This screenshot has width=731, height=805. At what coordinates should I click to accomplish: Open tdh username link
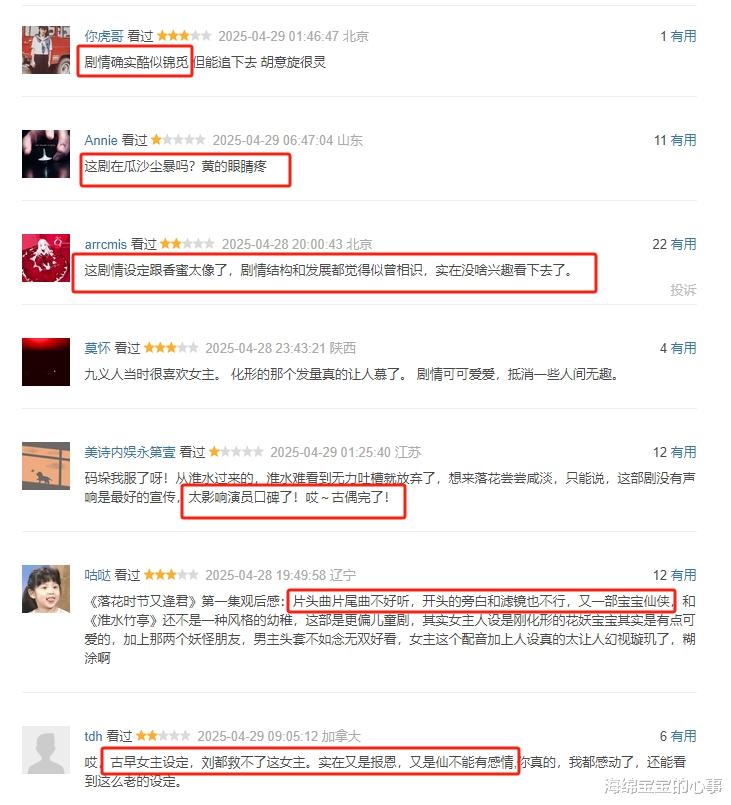(93, 736)
